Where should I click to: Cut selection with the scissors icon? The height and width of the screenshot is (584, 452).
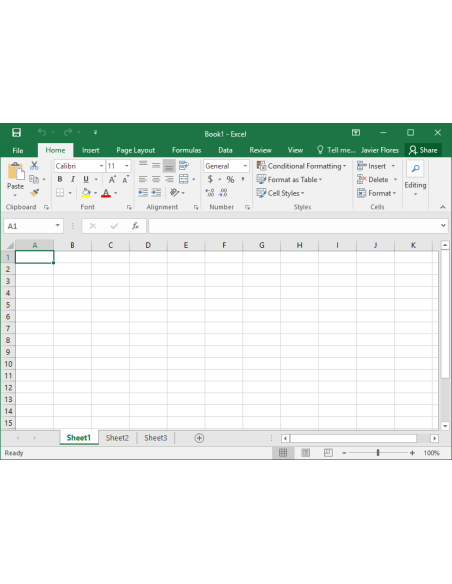pyautogui.click(x=34, y=165)
